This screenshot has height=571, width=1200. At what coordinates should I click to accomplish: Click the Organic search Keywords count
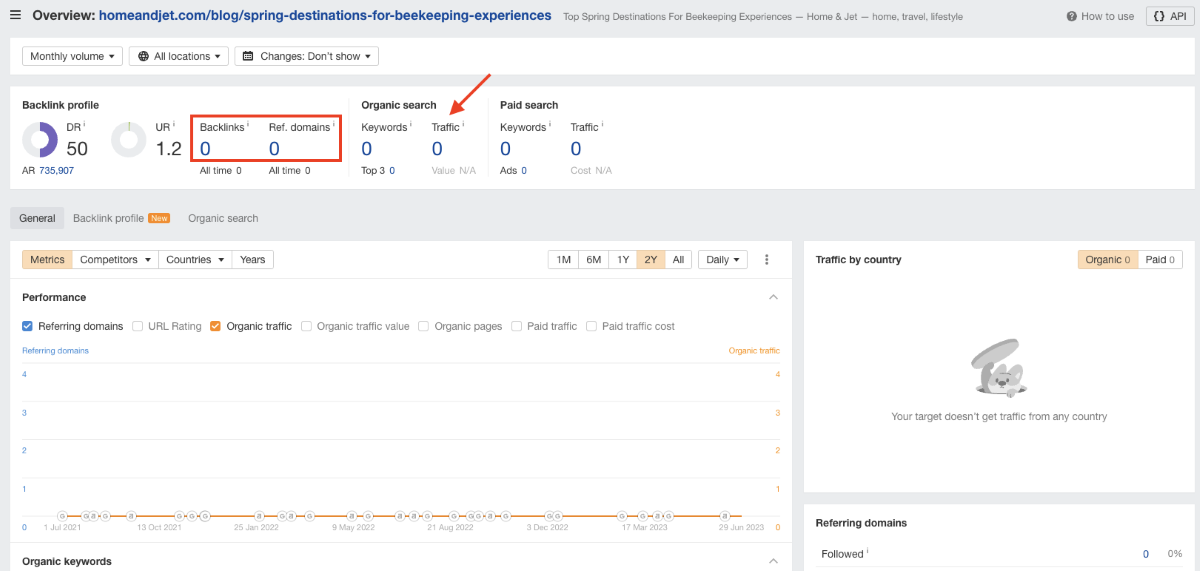click(367, 149)
